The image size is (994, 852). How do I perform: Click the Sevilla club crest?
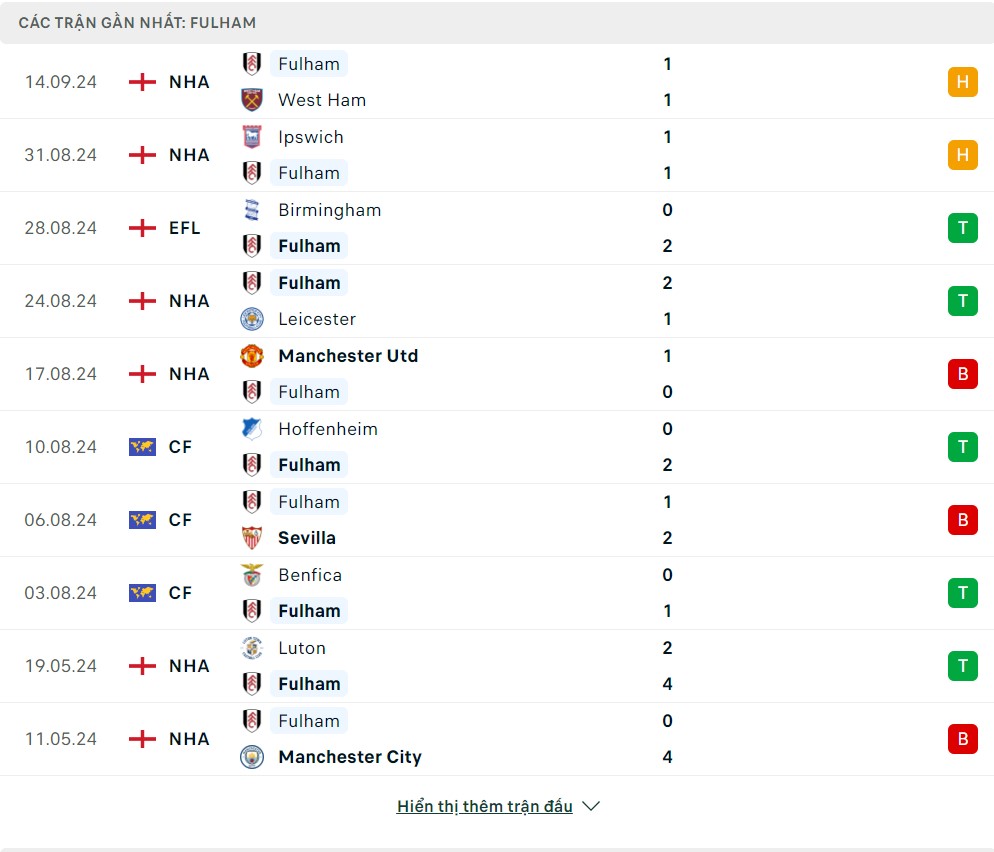tap(252, 538)
